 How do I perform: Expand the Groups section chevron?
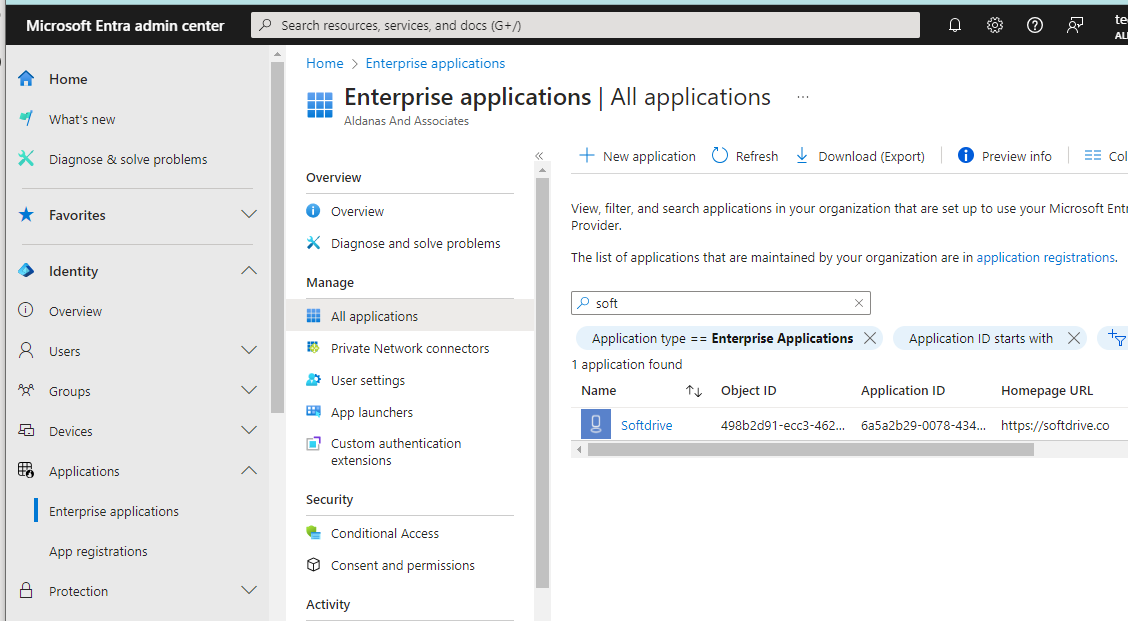pyautogui.click(x=249, y=390)
